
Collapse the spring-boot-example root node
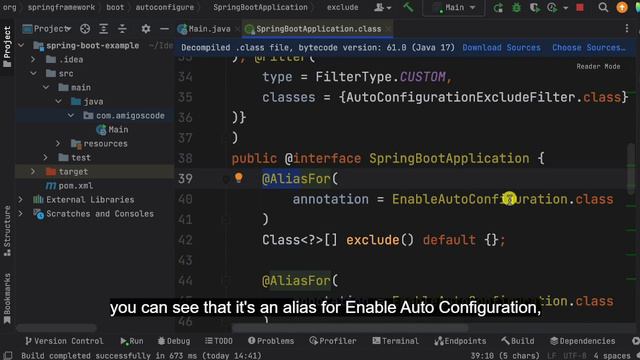[x=21, y=45]
